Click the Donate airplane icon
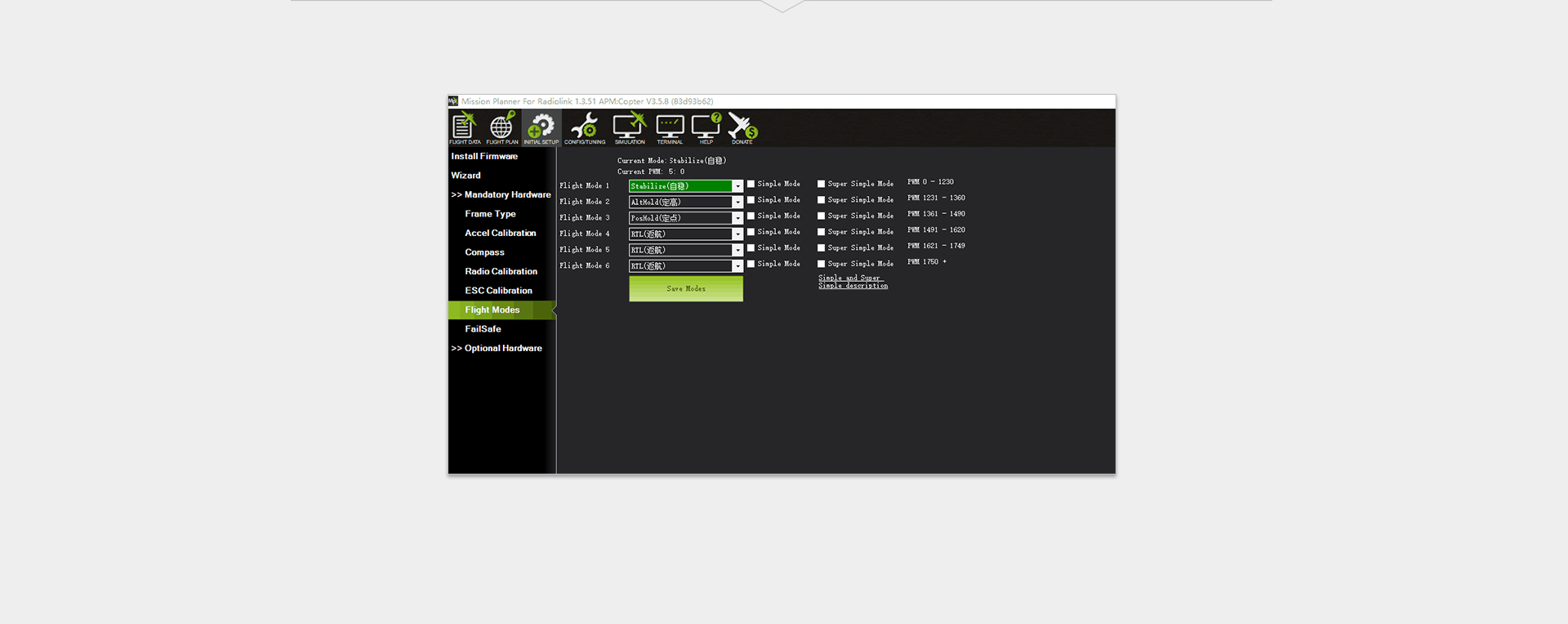 (742, 128)
